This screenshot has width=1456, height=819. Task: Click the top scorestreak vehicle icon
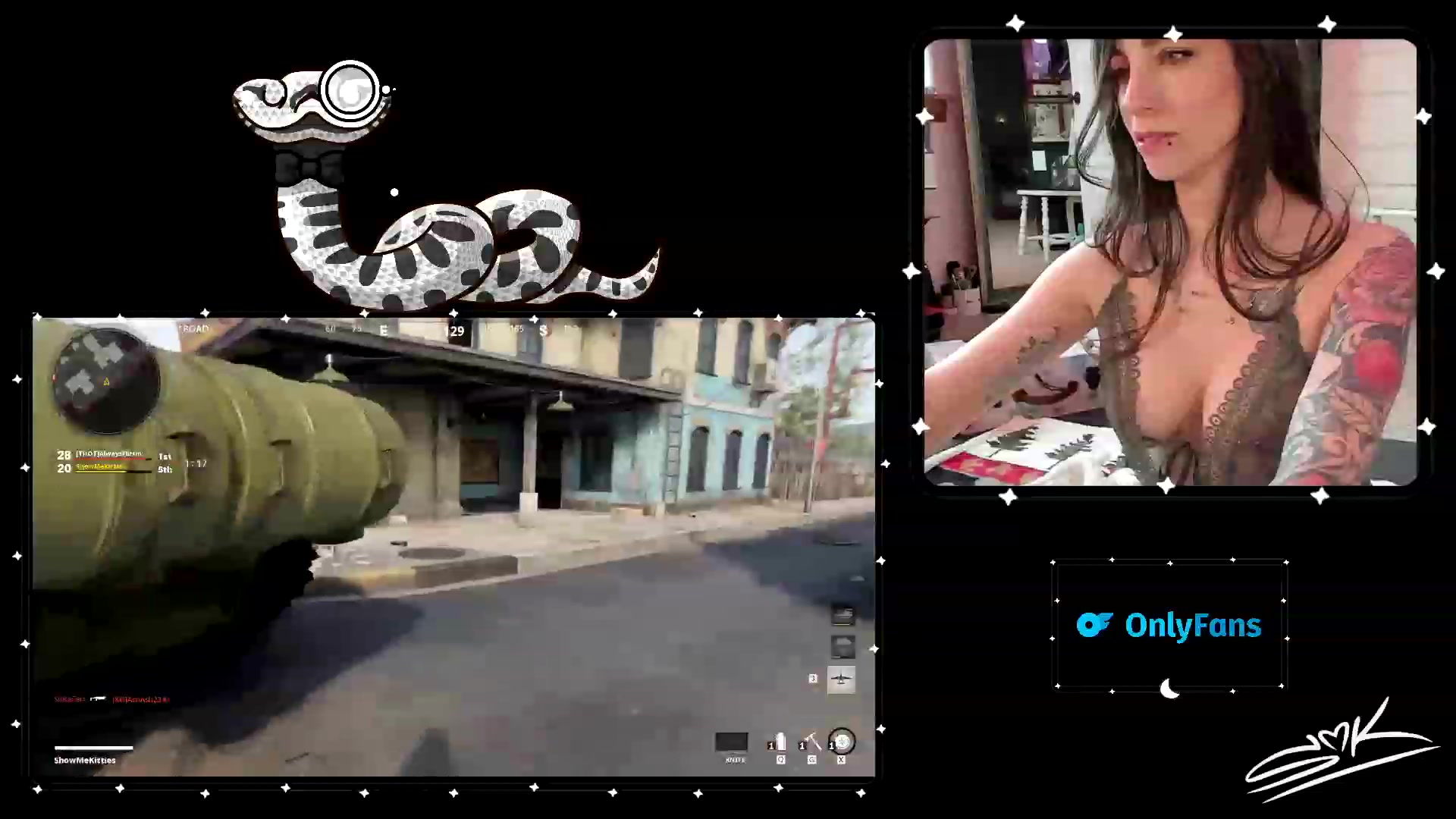click(843, 614)
